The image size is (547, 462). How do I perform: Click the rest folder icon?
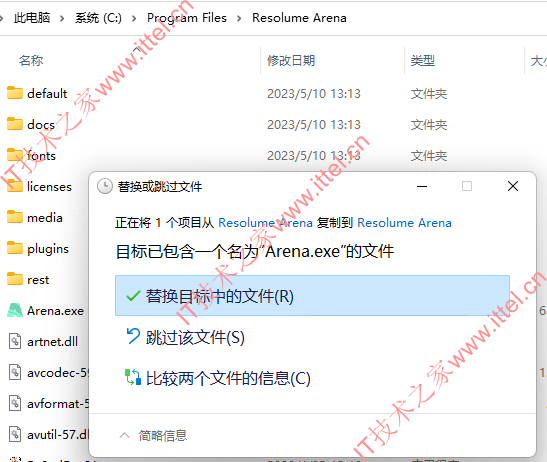pos(15,279)
